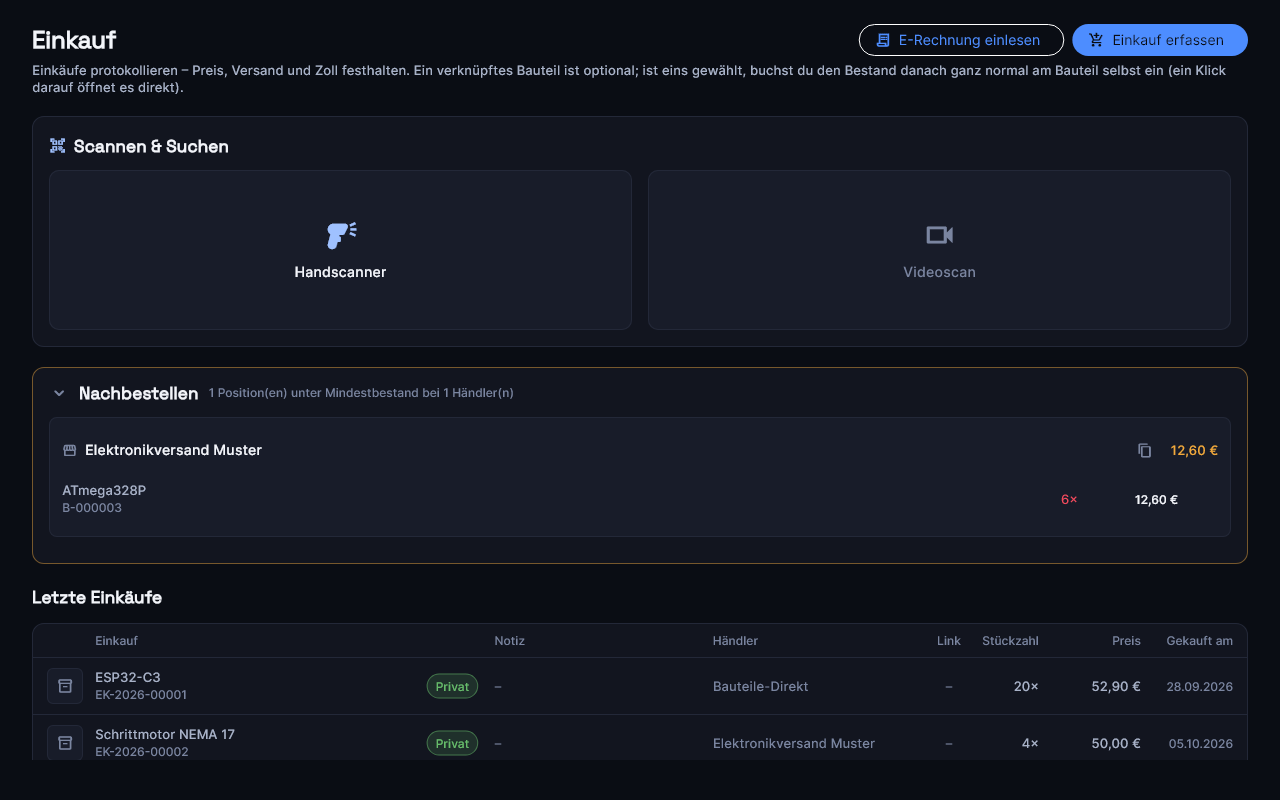Click the video camera icon
The image size is (1280, 800).
tap(939, 235)
